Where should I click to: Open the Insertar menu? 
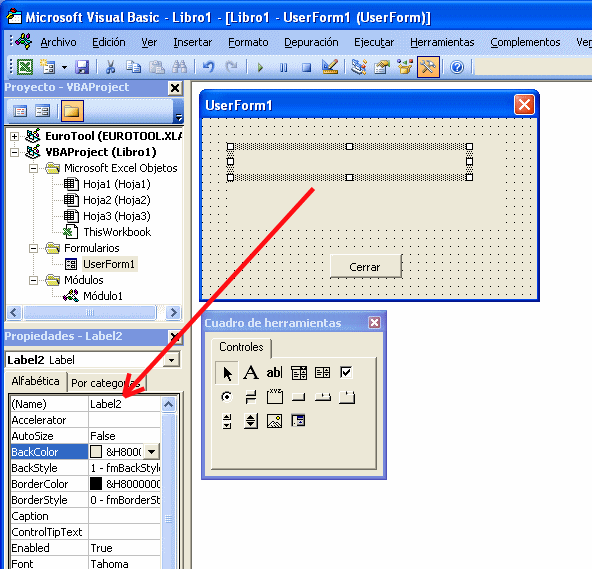193,42
